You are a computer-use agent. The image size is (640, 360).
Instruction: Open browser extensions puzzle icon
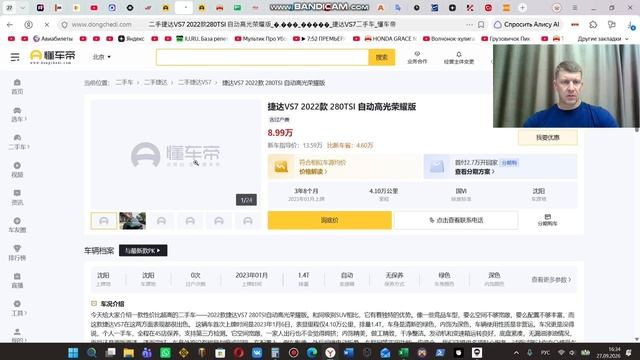click(x=593, y=25)
